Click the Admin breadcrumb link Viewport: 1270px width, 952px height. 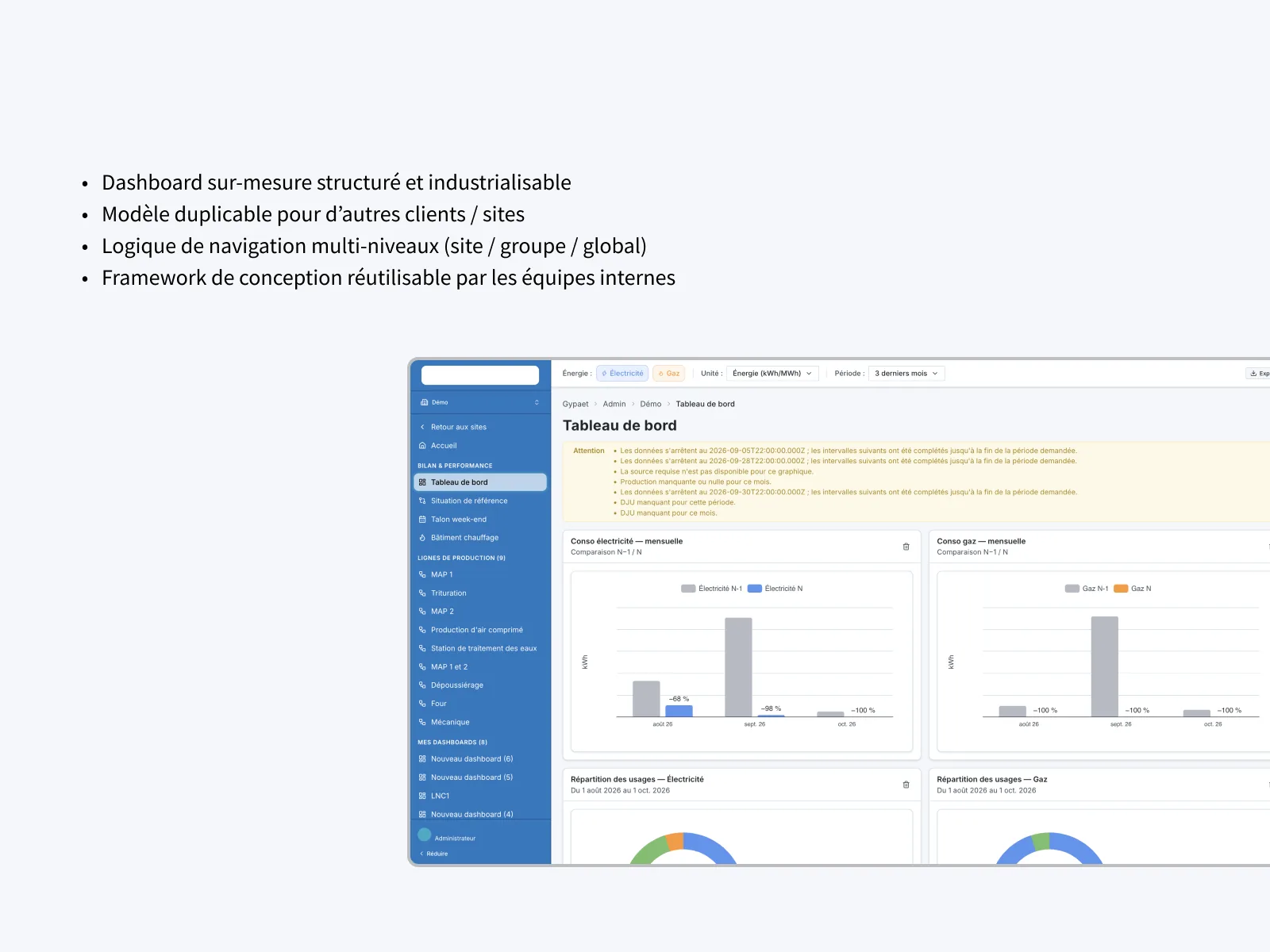(x=614, y=405)
